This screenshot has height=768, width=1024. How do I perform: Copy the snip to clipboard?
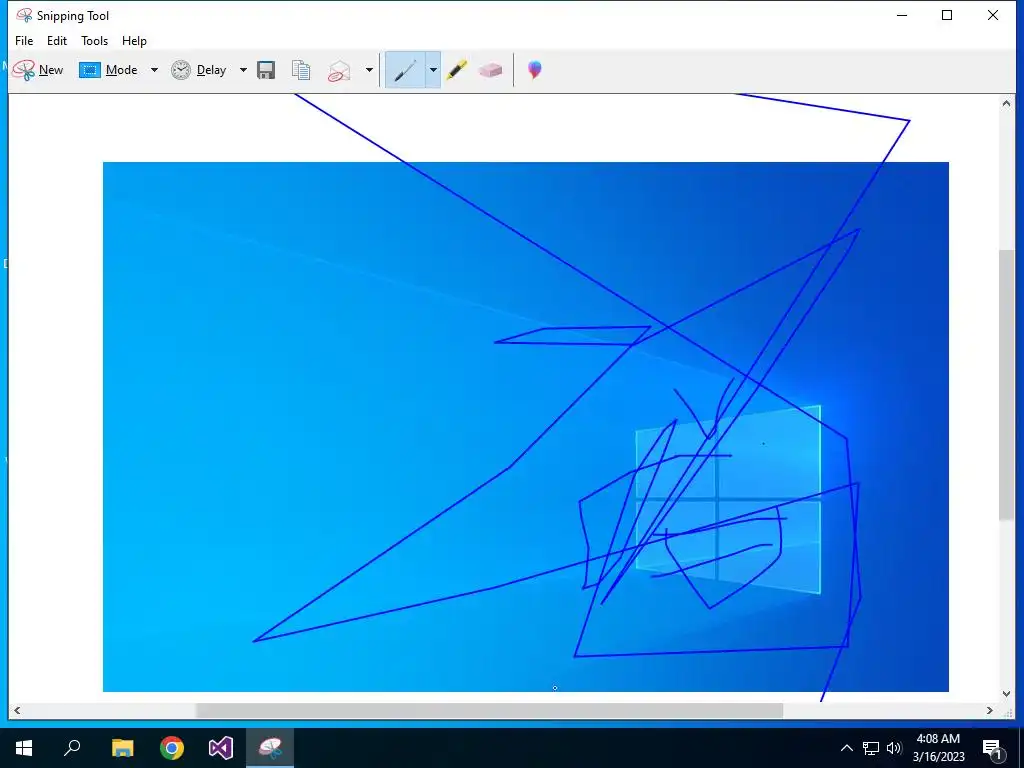pos(301,70)
